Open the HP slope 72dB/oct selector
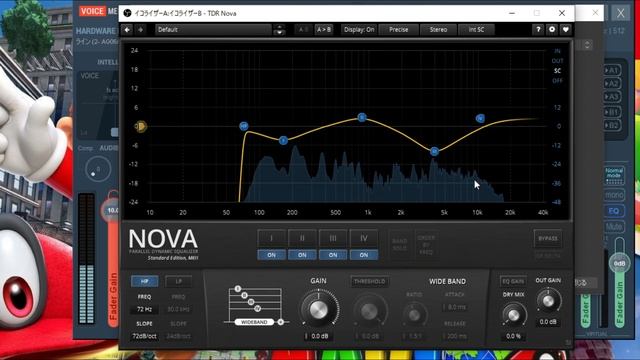 coord(144,336)
